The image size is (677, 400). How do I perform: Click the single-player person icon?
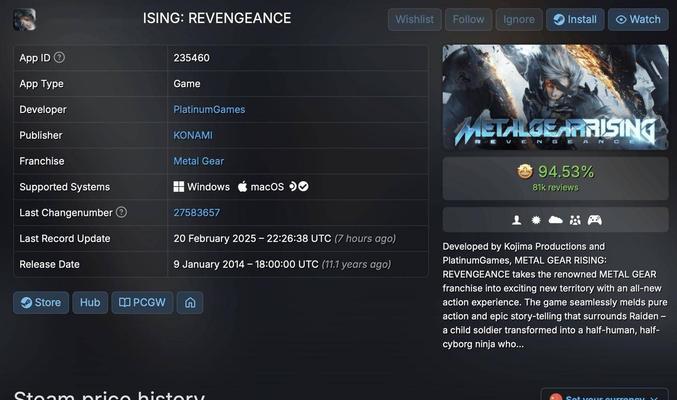[x=517, y=220]
